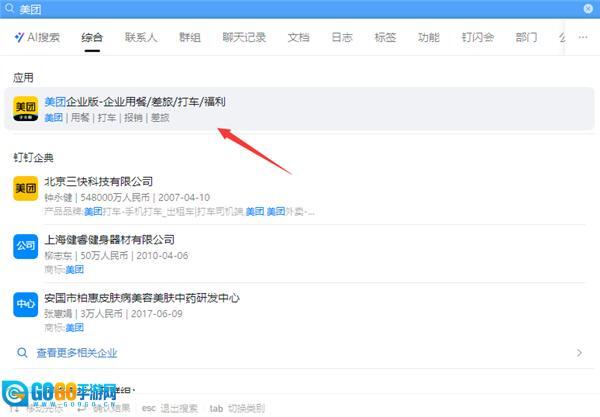Select the 文档 tab
The image size is (600, 417).
pos(298,38)
